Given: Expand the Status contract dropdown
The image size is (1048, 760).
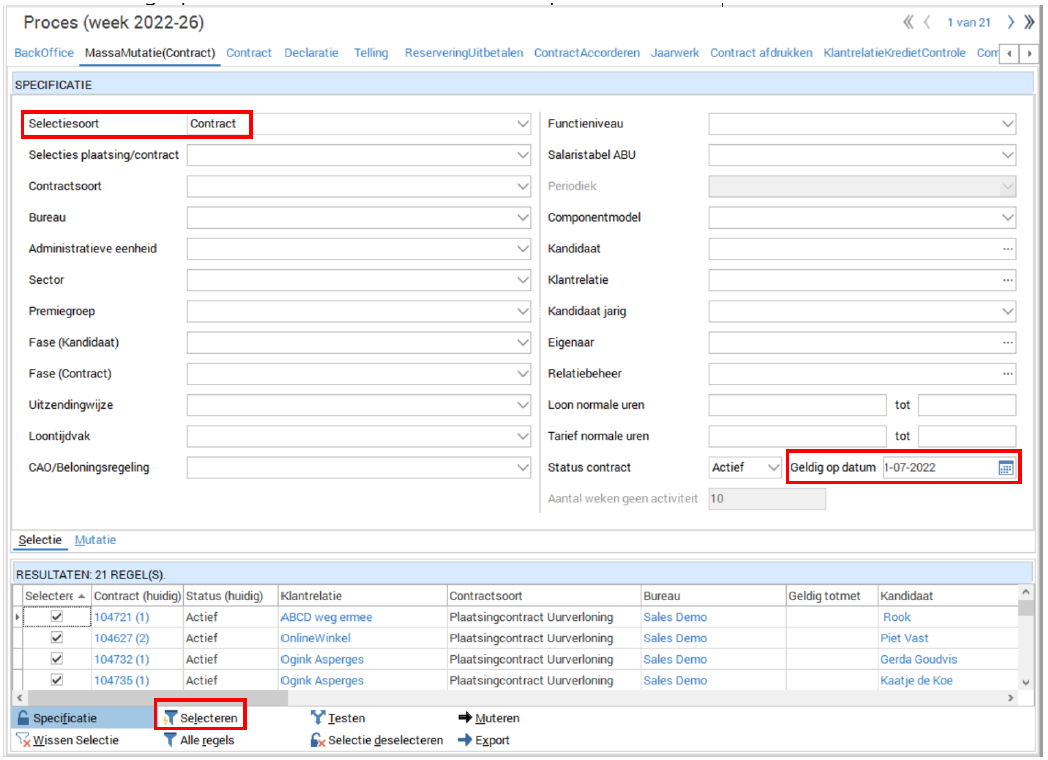Looking at the screenshot, I should point(772,467).
